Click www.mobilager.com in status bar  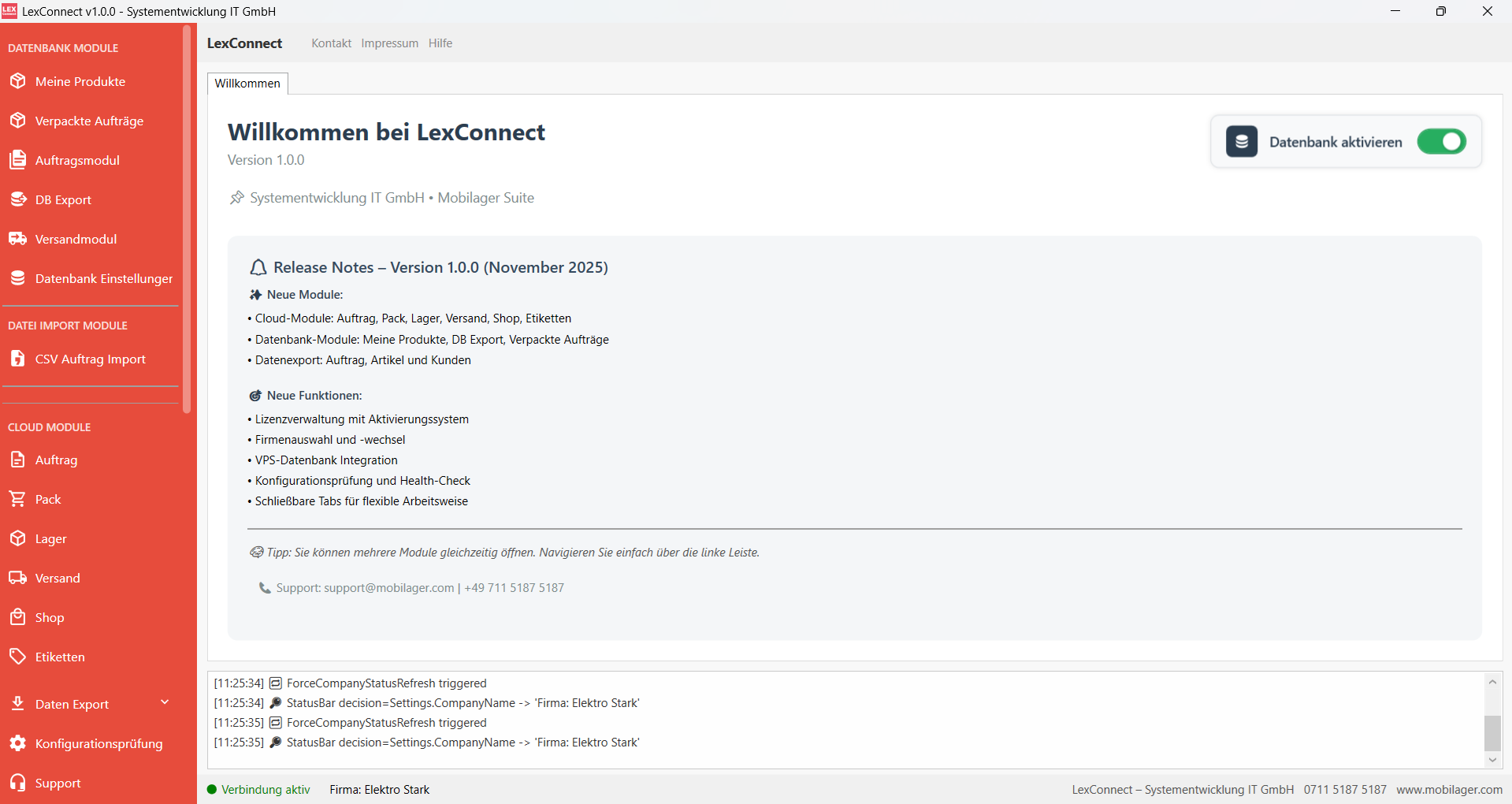[x=1449, y=790]
